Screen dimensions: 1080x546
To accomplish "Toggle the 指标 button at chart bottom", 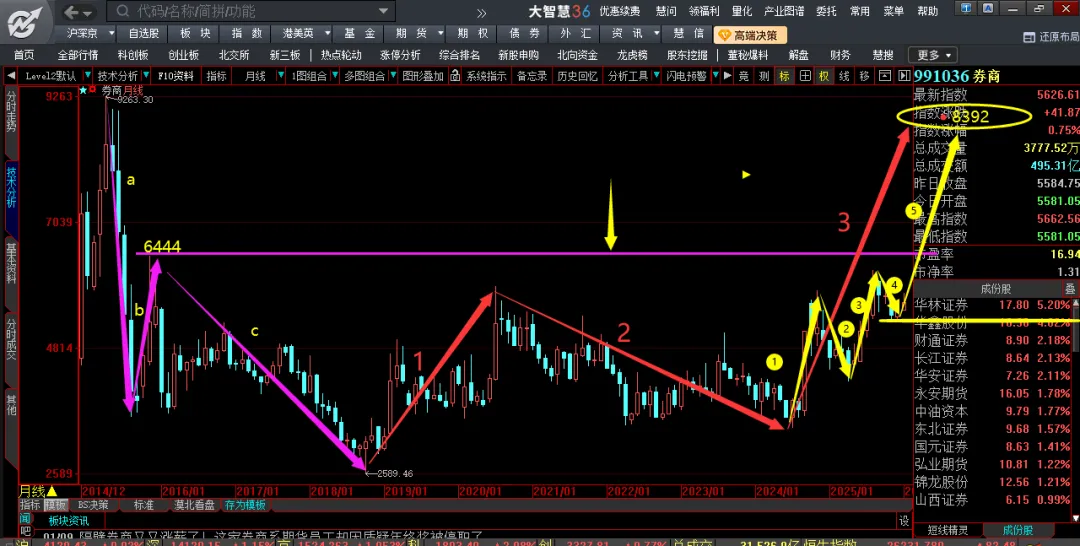I will click(30, 505).
